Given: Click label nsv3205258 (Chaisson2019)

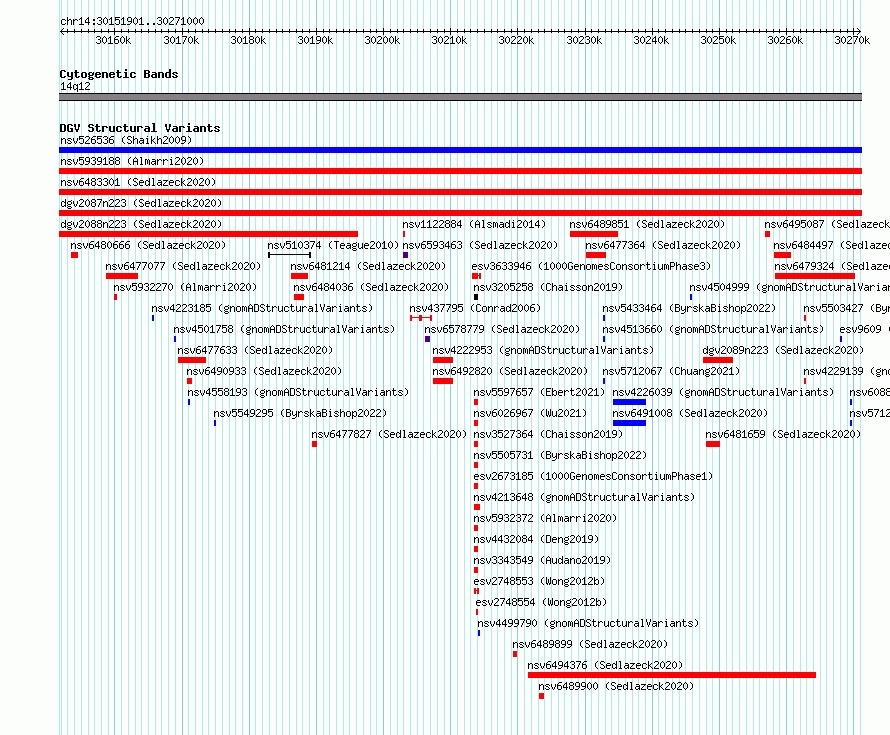Looking at the screenshot, I should pyautogui.click(x=548, y=287).
